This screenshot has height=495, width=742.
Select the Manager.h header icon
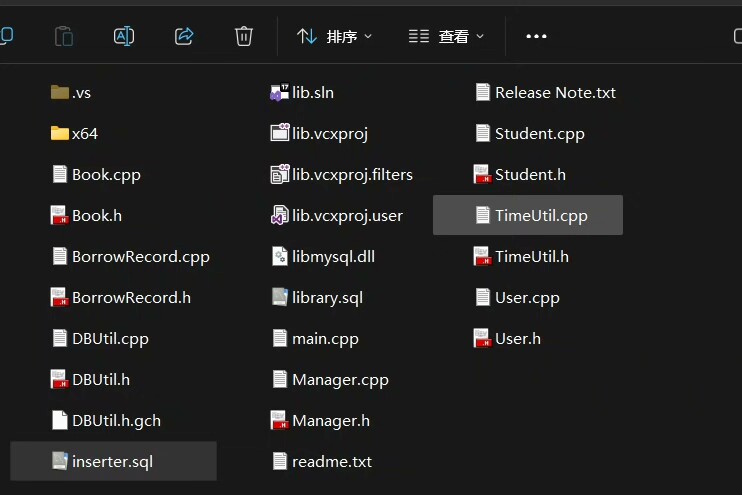click(280, 421)
